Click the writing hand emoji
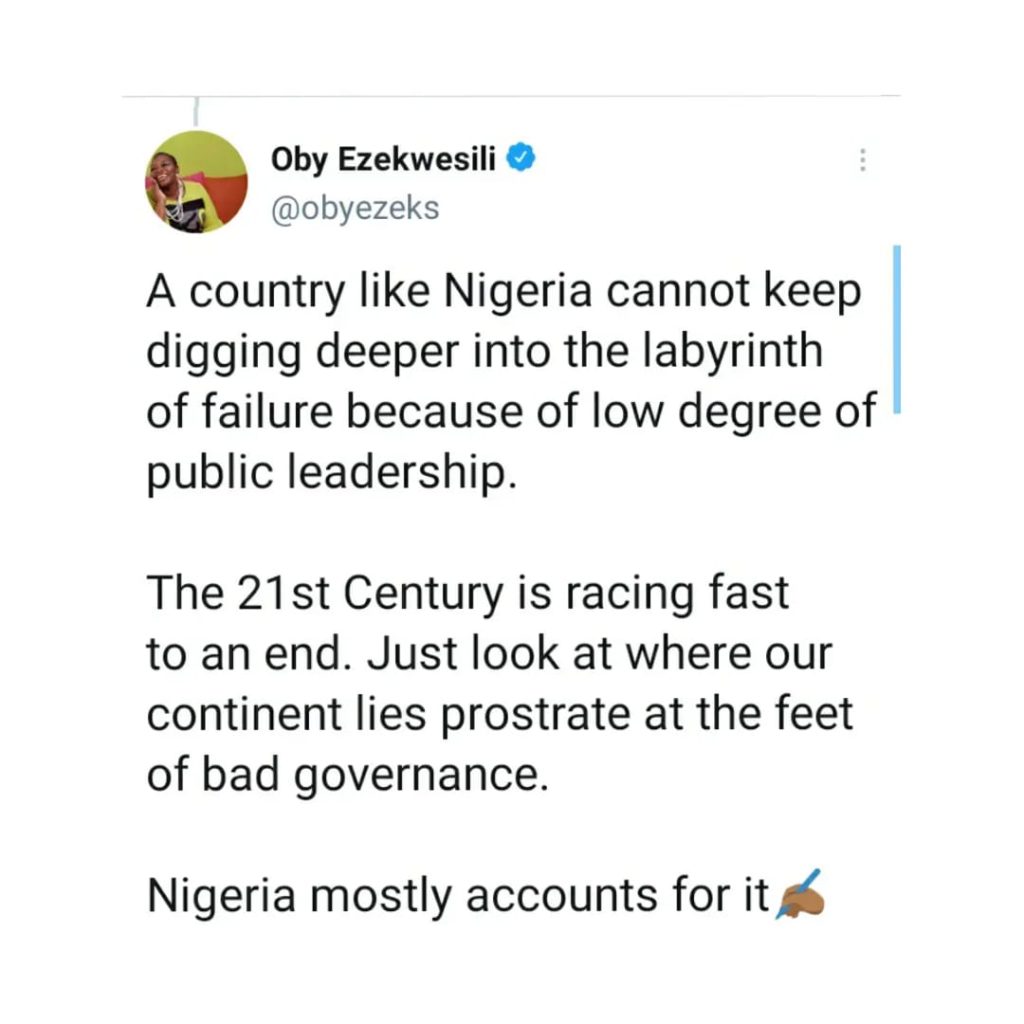 (799, 894)
